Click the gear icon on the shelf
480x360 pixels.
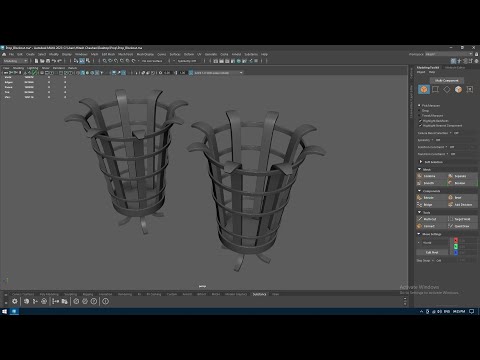point(15,301)
